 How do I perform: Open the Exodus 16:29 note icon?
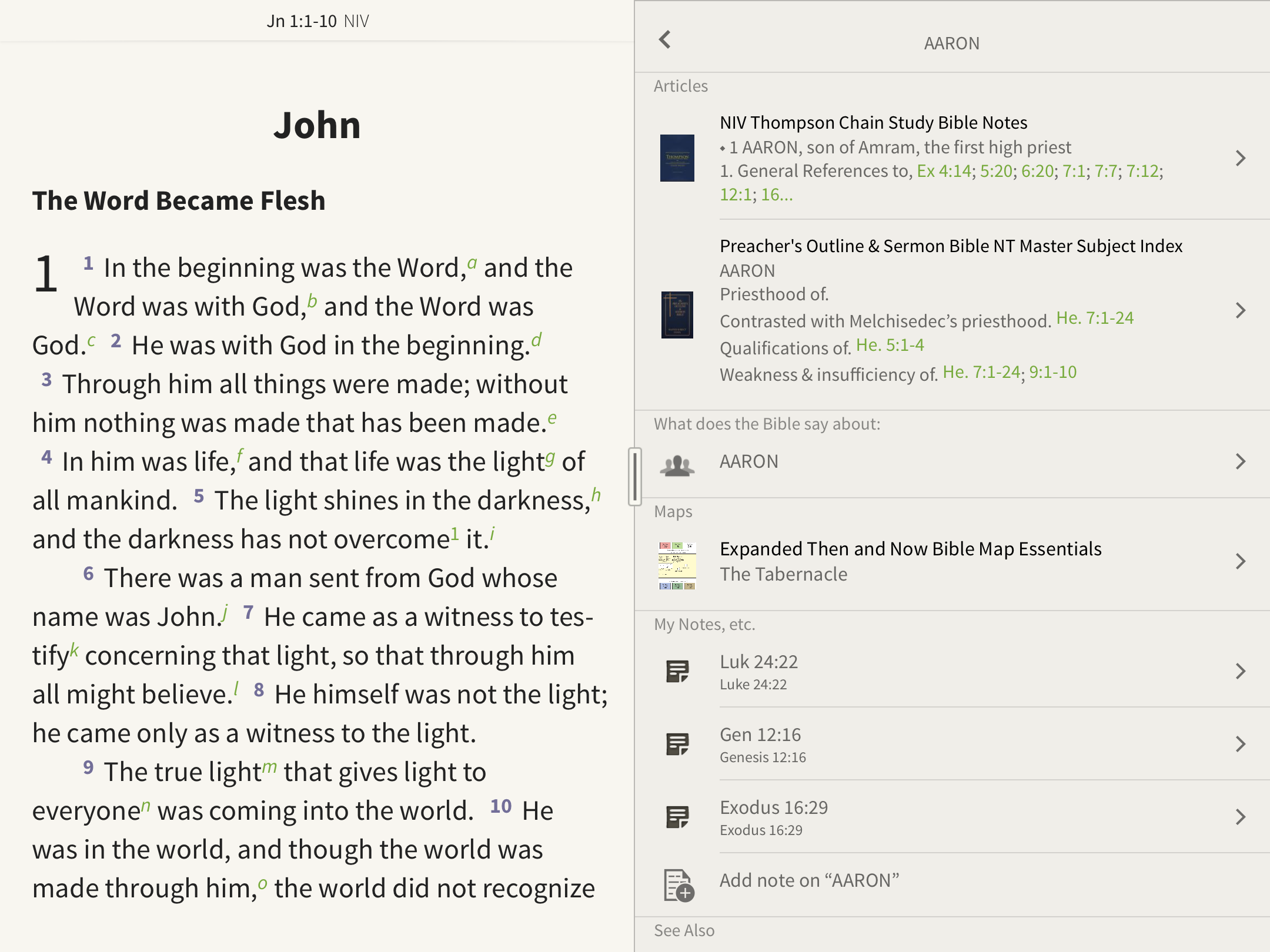click(x=677, y=817)
